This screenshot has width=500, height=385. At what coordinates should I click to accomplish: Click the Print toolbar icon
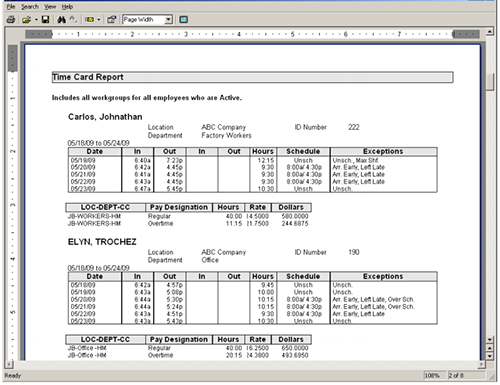pyautogui.click(x=11, y=20)
